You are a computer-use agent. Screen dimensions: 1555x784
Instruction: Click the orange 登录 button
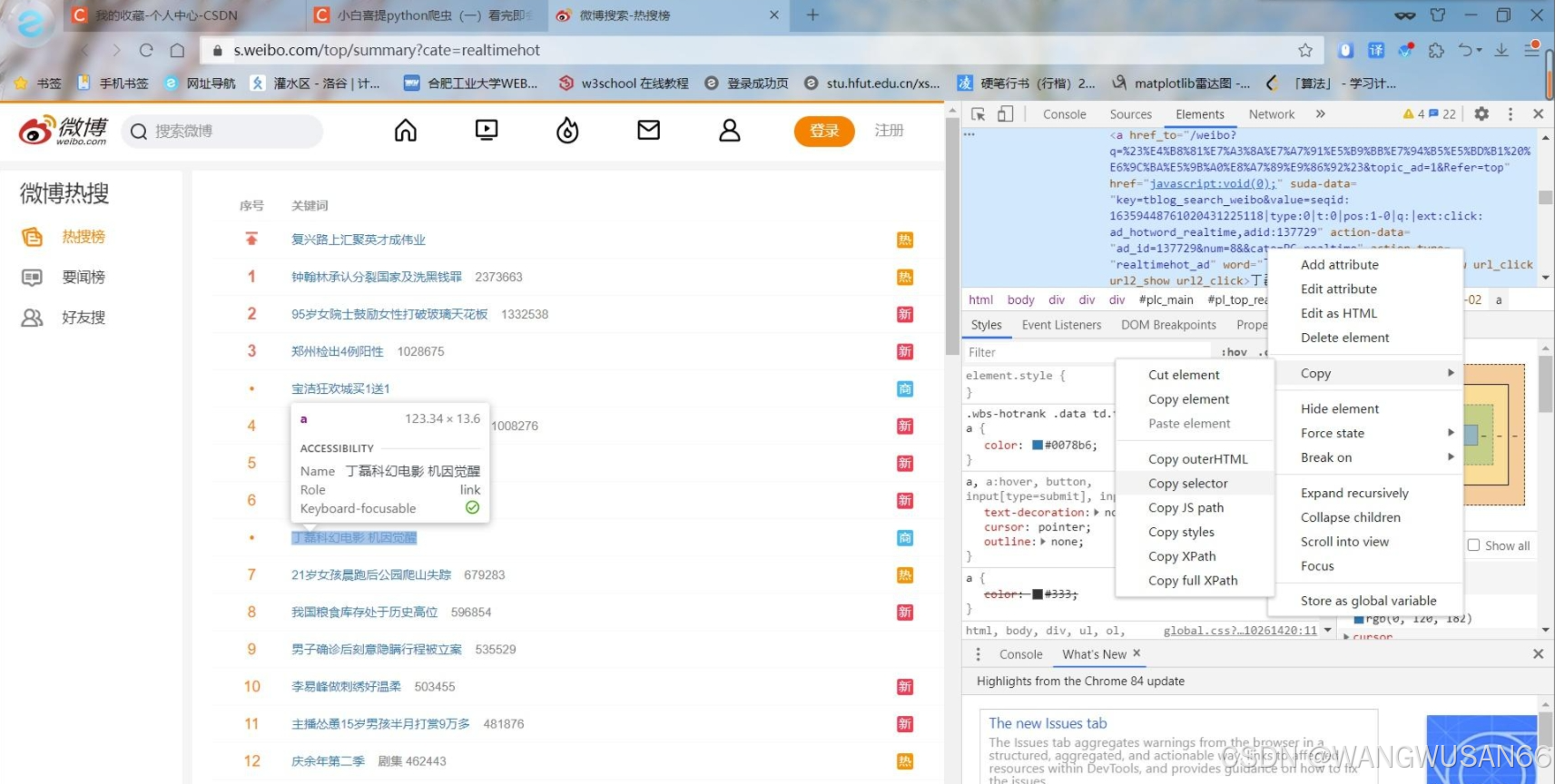pos(824,131)
